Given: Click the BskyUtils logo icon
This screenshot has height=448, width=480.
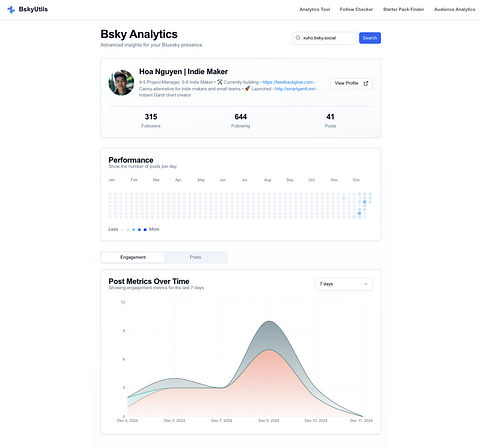Looking at the screenshot, I should pos(11,10).
